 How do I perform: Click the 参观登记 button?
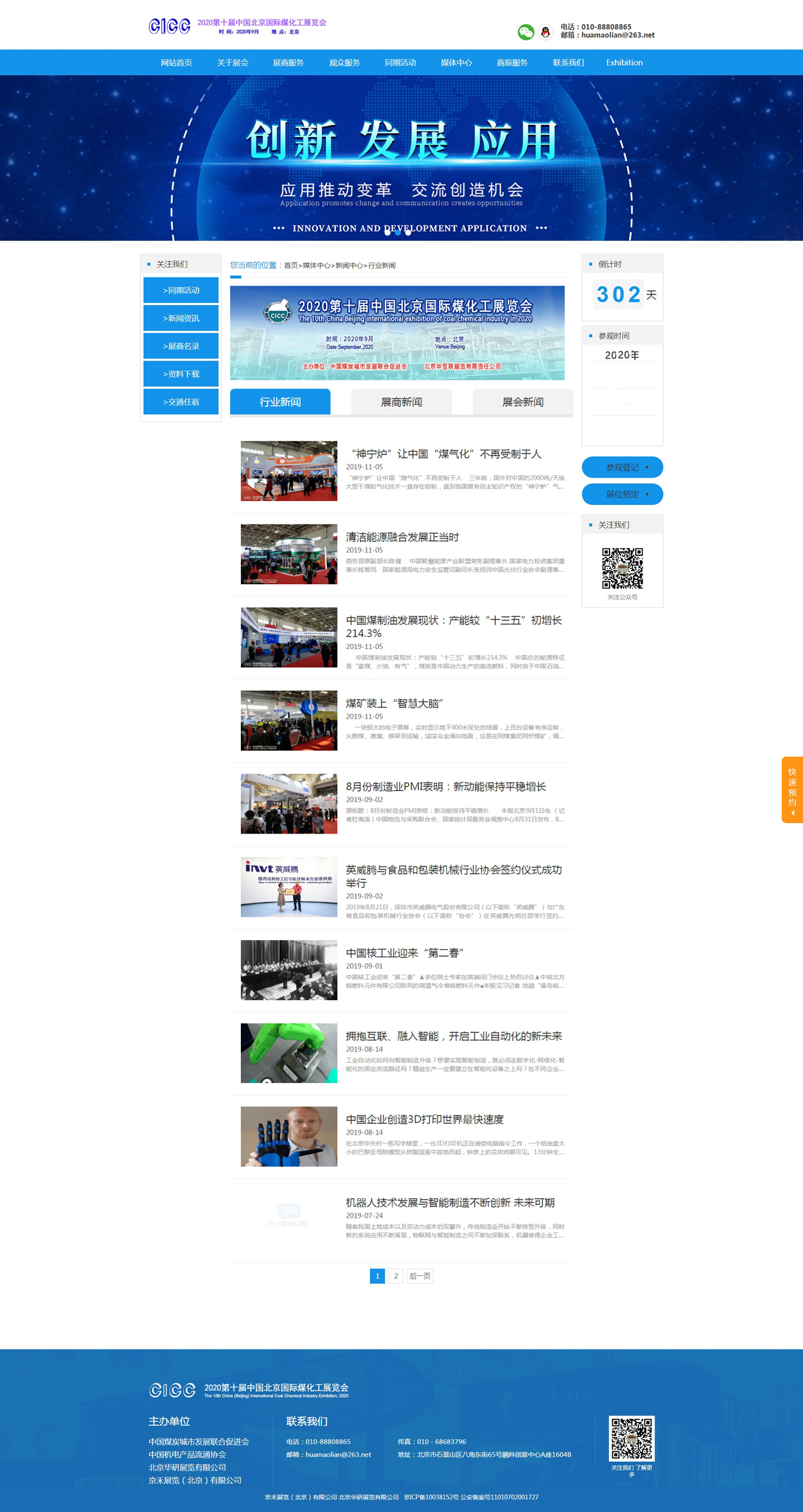coord(622,467)
